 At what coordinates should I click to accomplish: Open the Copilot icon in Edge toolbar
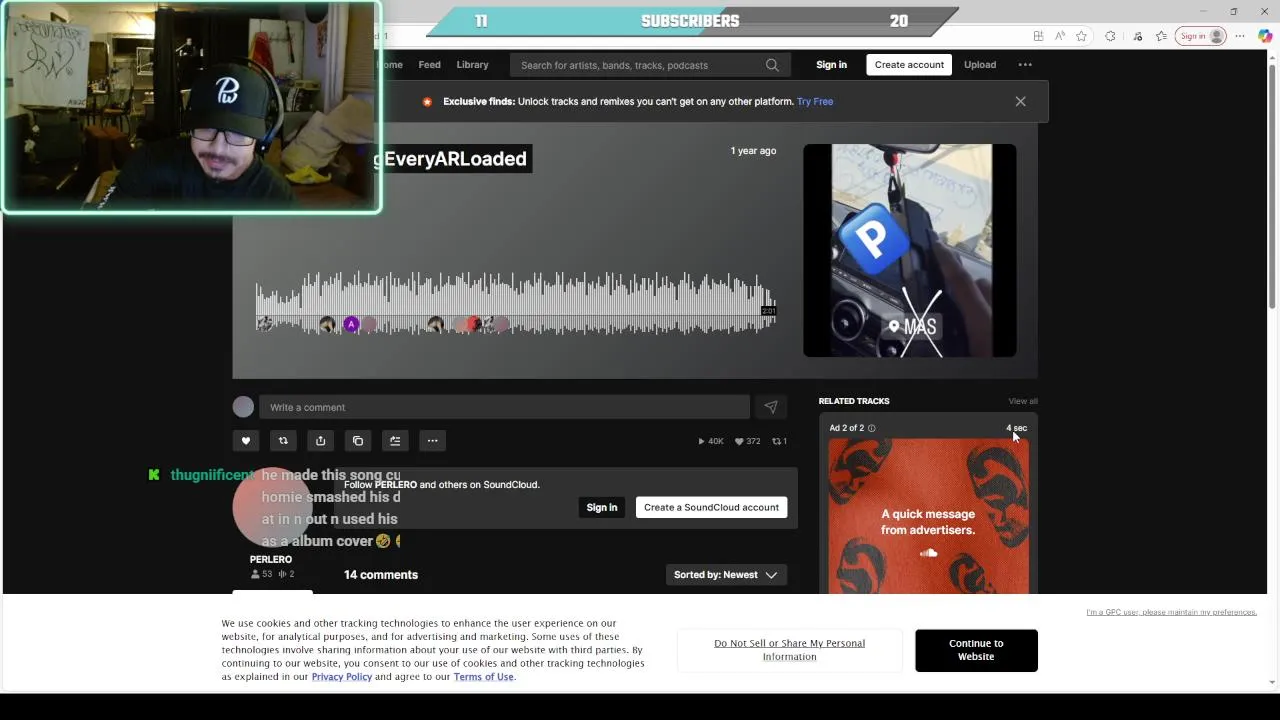pyautogui.click(x=1265, y=36)
